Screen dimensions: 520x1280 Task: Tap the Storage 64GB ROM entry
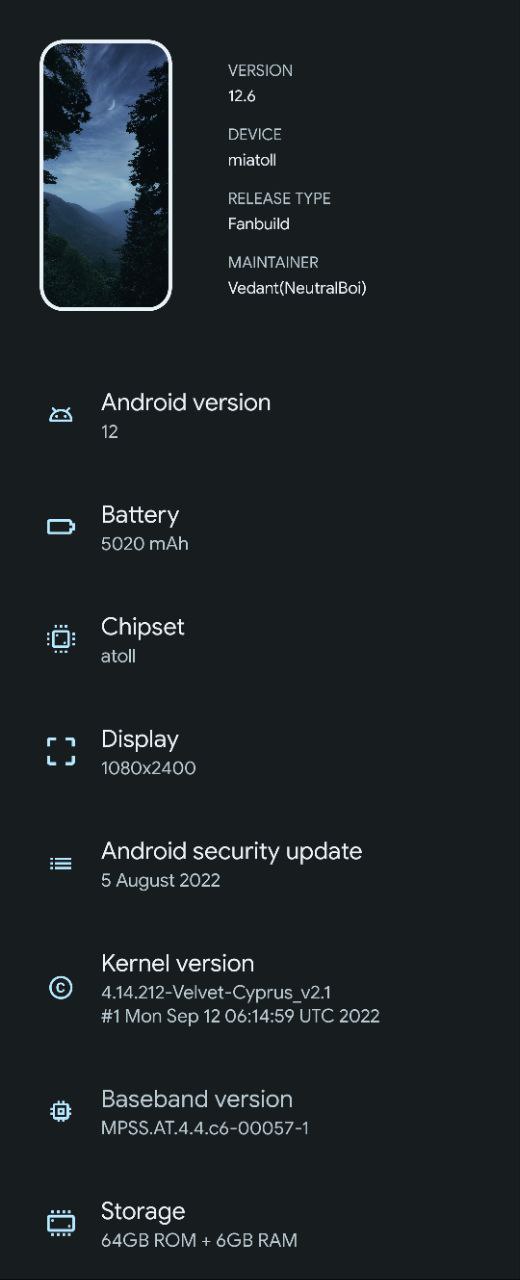260,1224
